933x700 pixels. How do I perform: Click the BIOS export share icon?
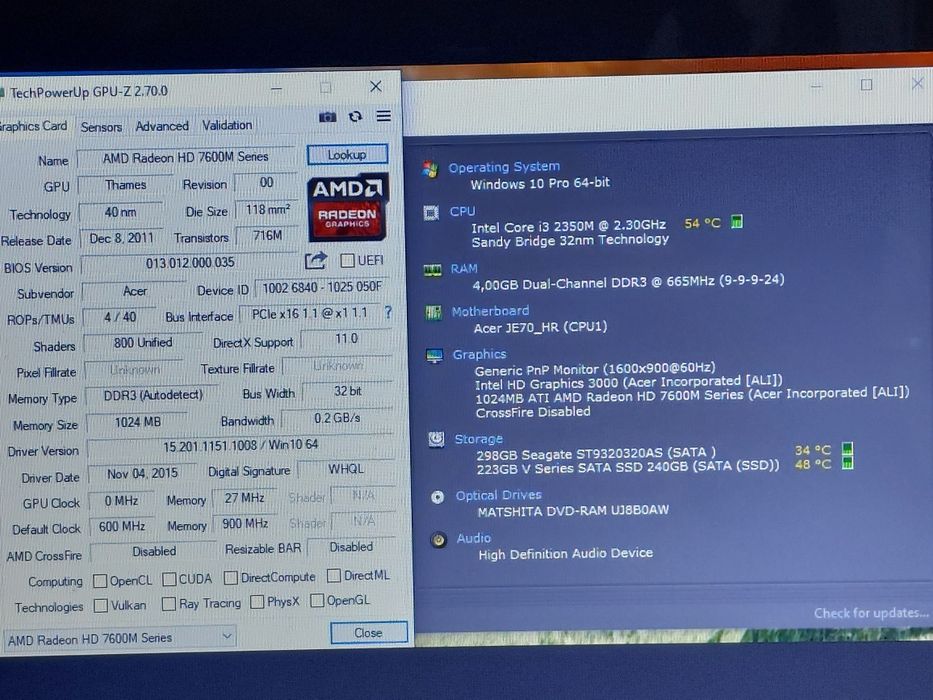(x=316, y=260)
